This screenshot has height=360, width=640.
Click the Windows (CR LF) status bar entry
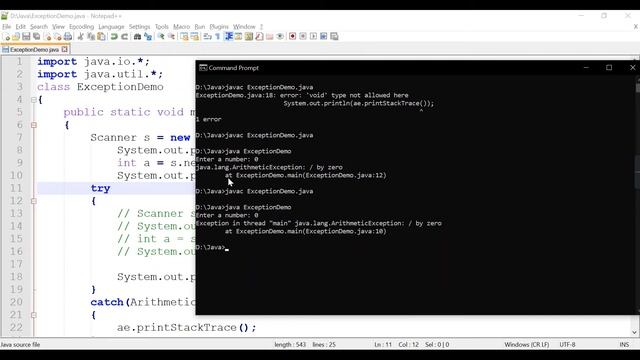527,344
